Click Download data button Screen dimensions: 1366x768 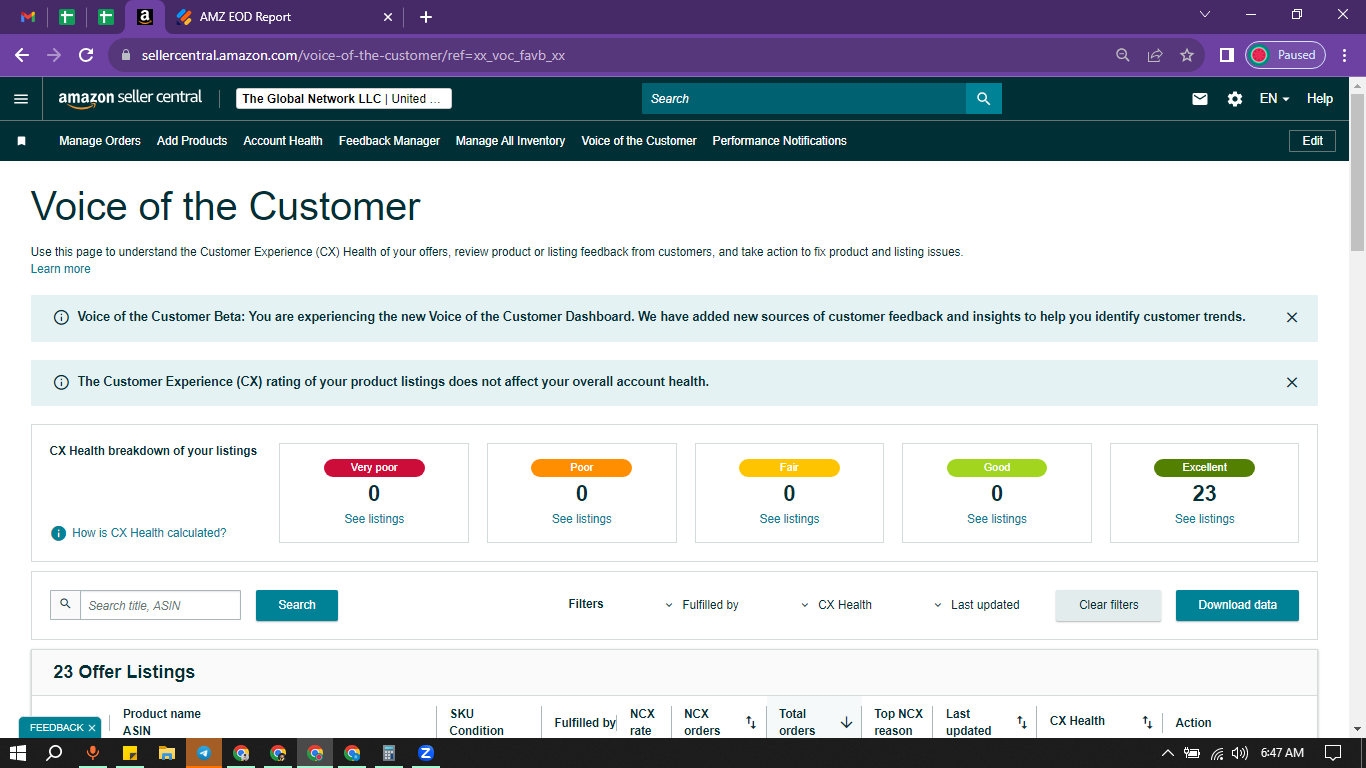pyautogui.click(x=1237, y=605)
